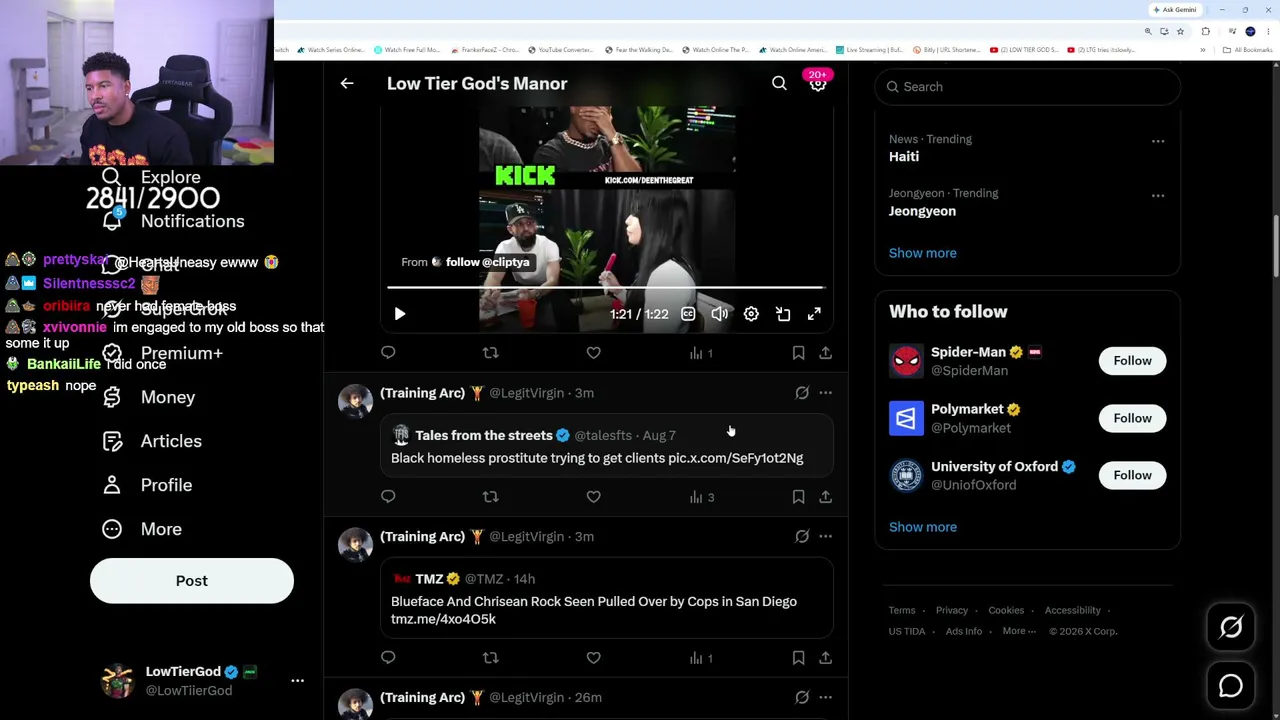Repost the video post
The image size is (1280, 720).
click(490, 353)
